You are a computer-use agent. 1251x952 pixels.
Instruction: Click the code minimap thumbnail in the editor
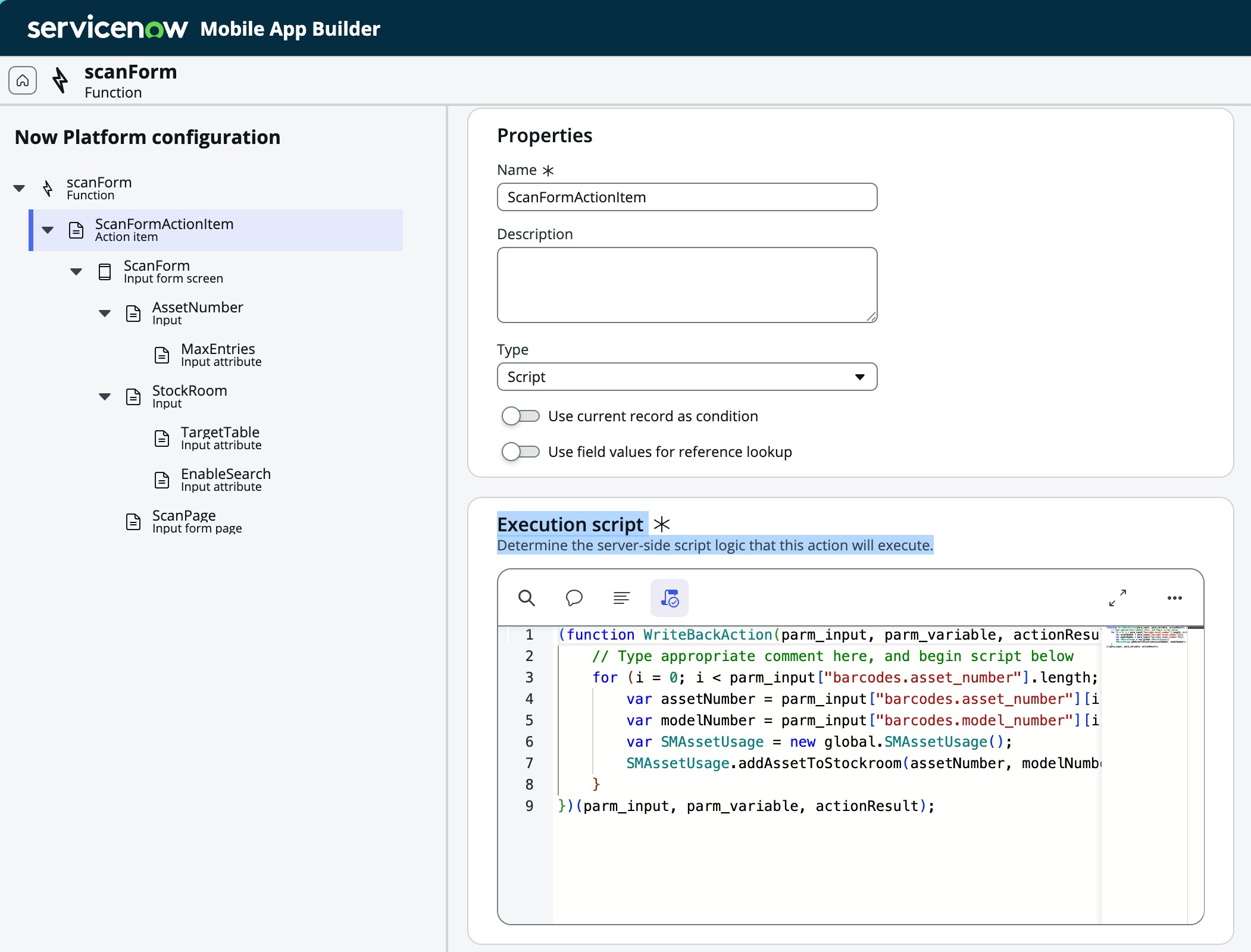pos(1146,637)
